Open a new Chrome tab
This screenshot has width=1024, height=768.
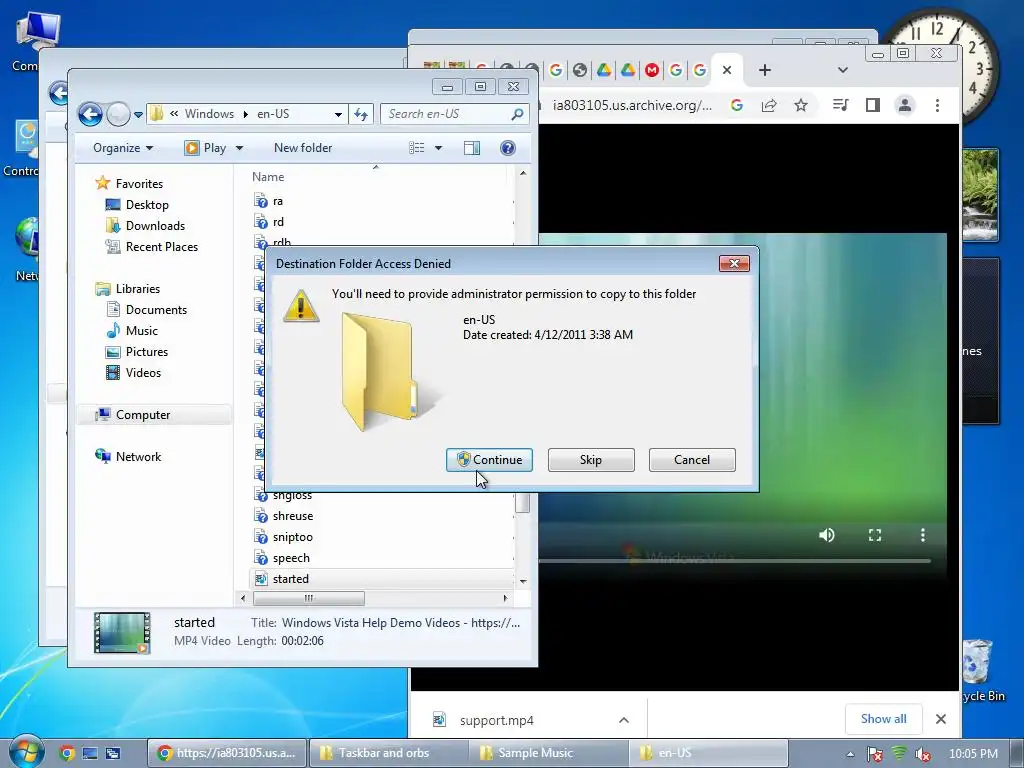click(x=765, y=70)
